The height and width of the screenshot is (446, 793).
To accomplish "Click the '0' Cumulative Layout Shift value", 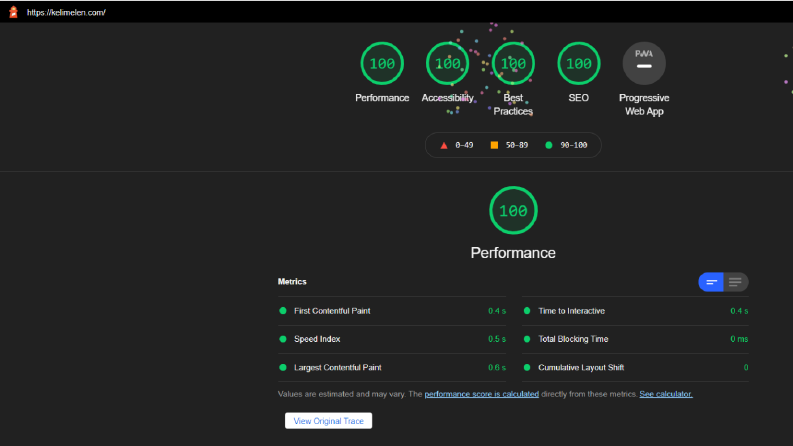I will tap(746, 368).
